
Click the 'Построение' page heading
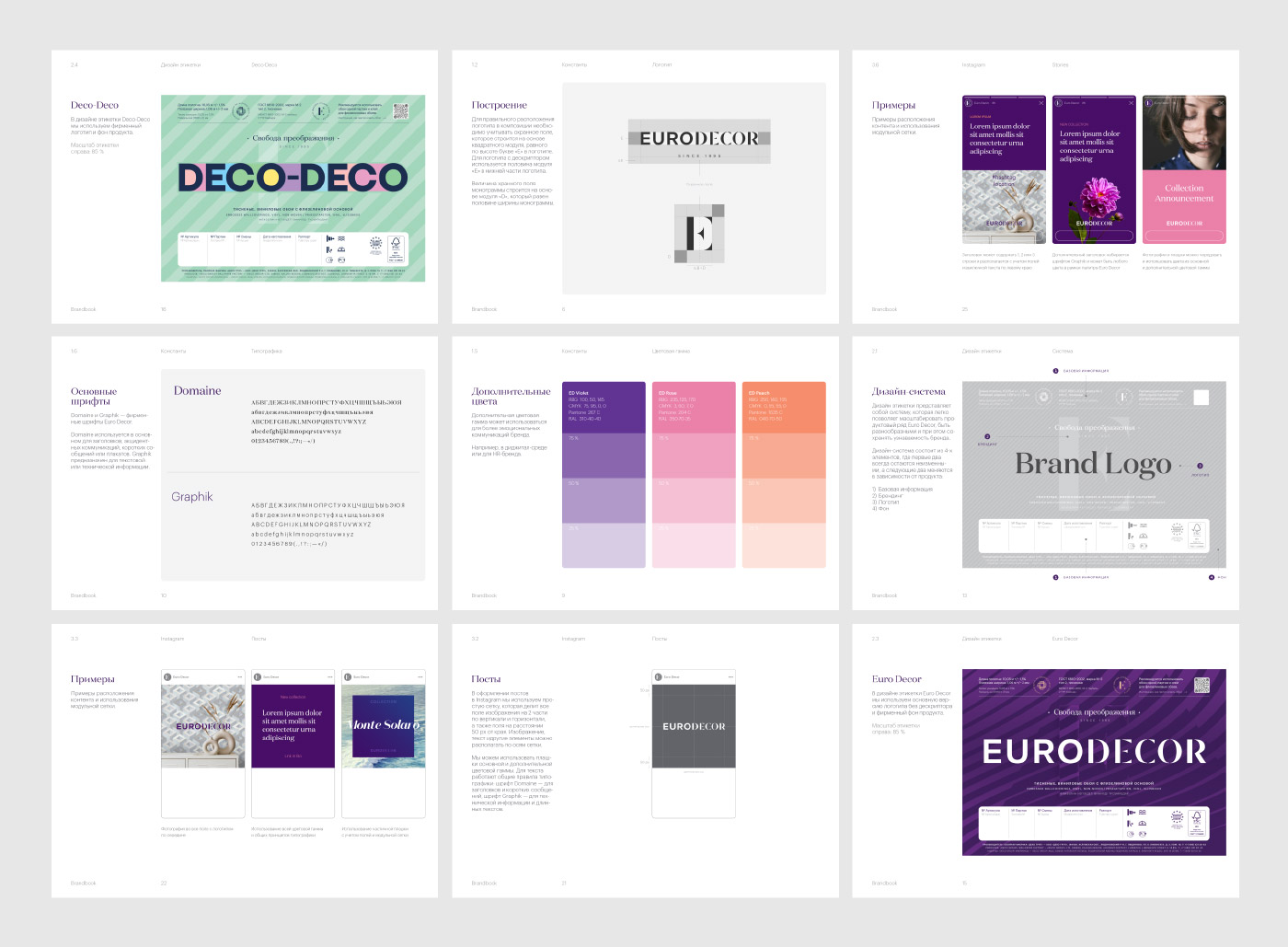(x=500, y=105)
